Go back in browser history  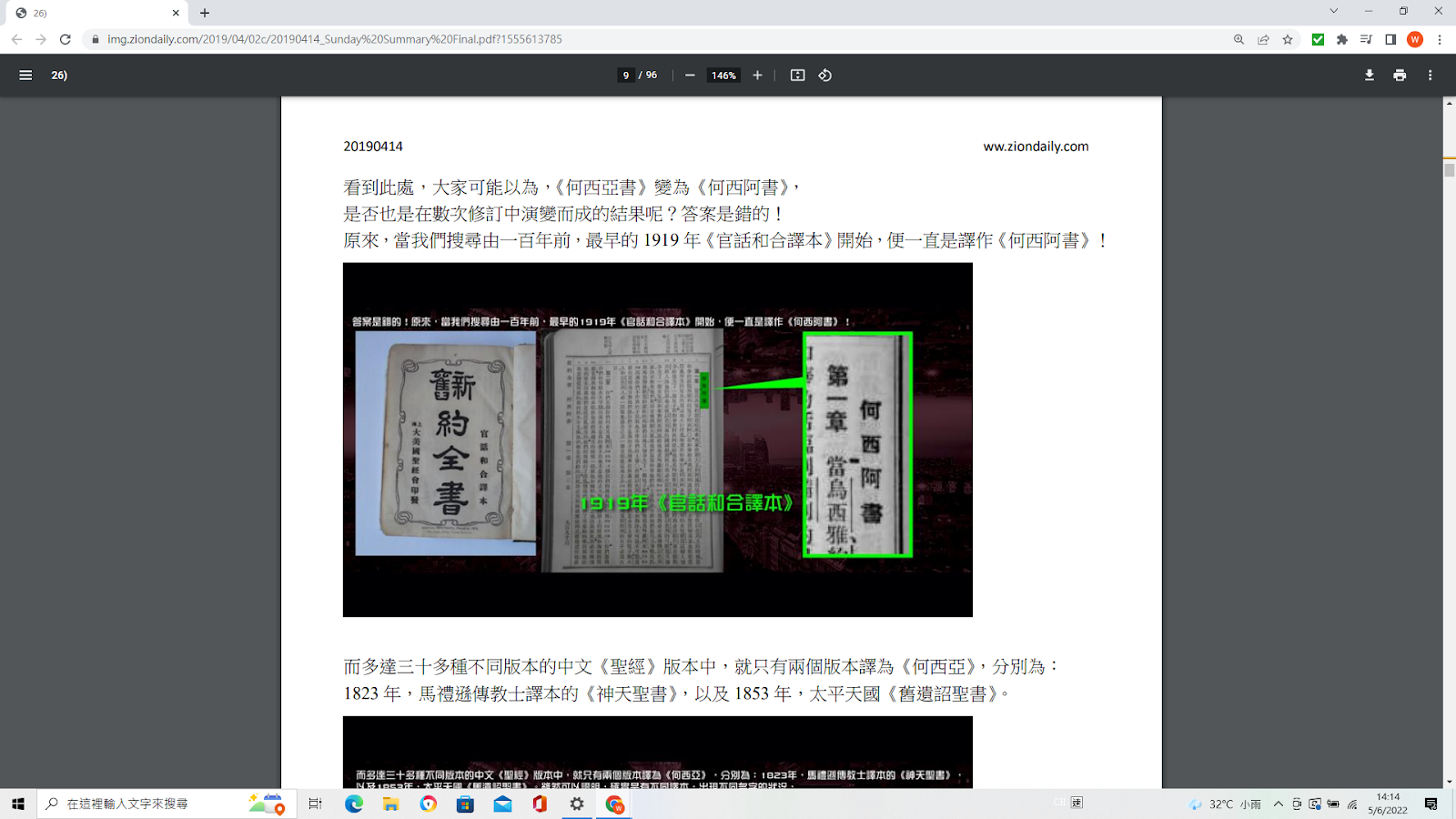pyautogui.click(x=16, y=39)
